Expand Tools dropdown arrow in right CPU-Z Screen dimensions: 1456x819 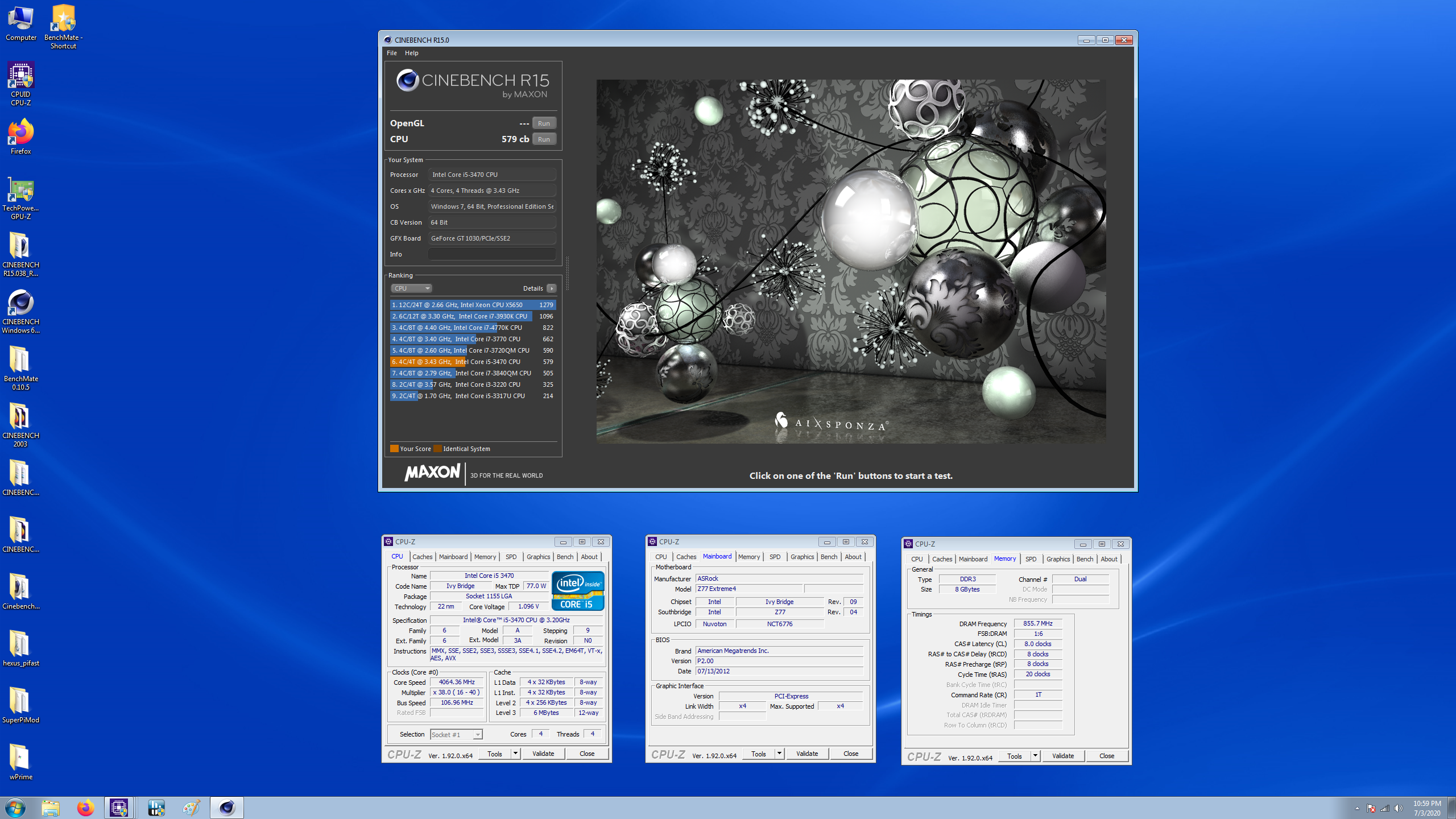pyautogui.click(x=1035, y=756)
